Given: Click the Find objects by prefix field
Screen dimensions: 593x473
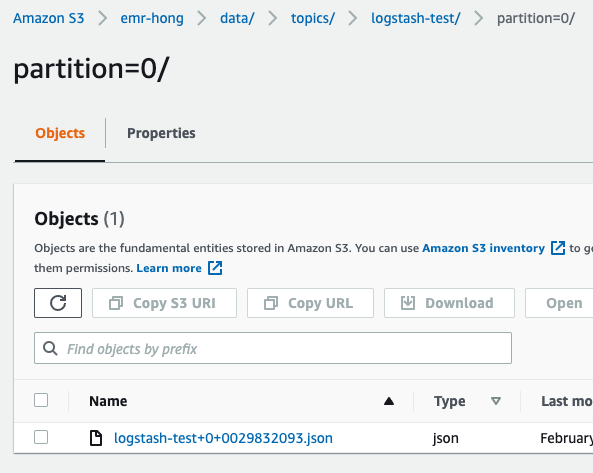Looking at the screenshot, I should click(273, 348).
